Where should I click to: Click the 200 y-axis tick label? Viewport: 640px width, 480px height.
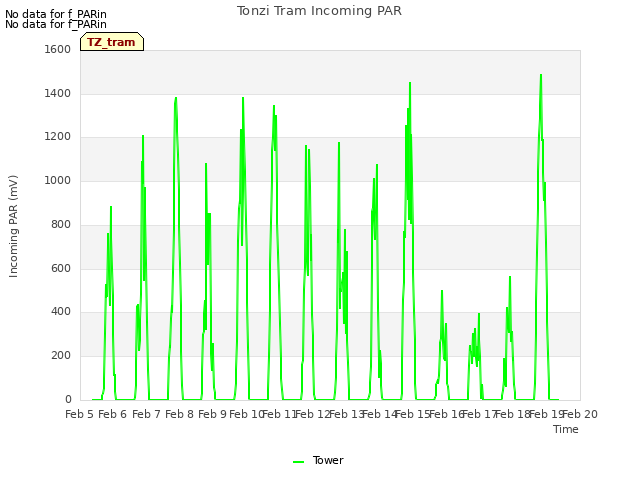click(x=61, y=356)
